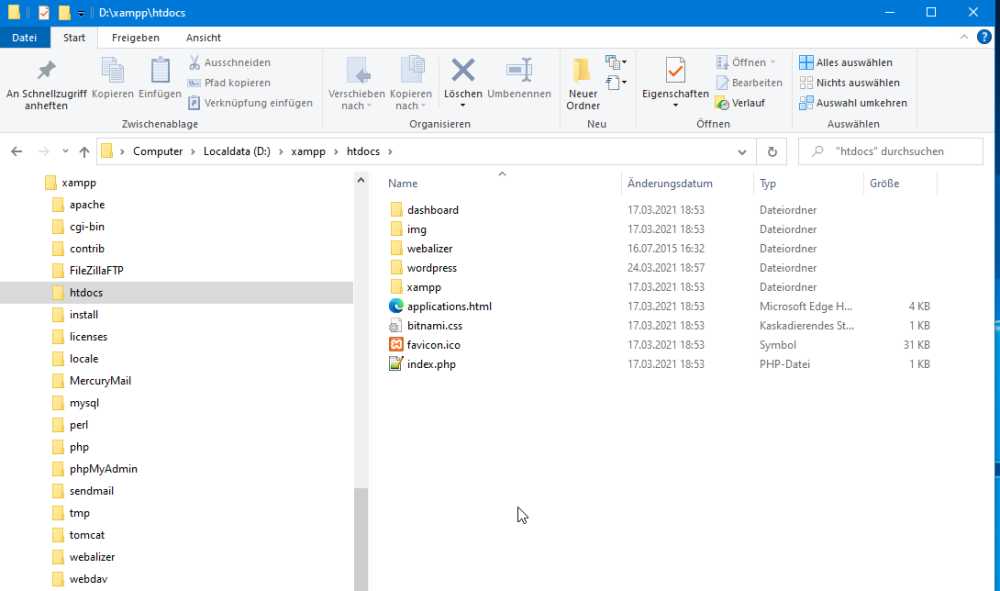Click Ausschneiden scissors item
Image resolution: width=1000 pixels, height=591 pixels.
click(x=230, y=62)
